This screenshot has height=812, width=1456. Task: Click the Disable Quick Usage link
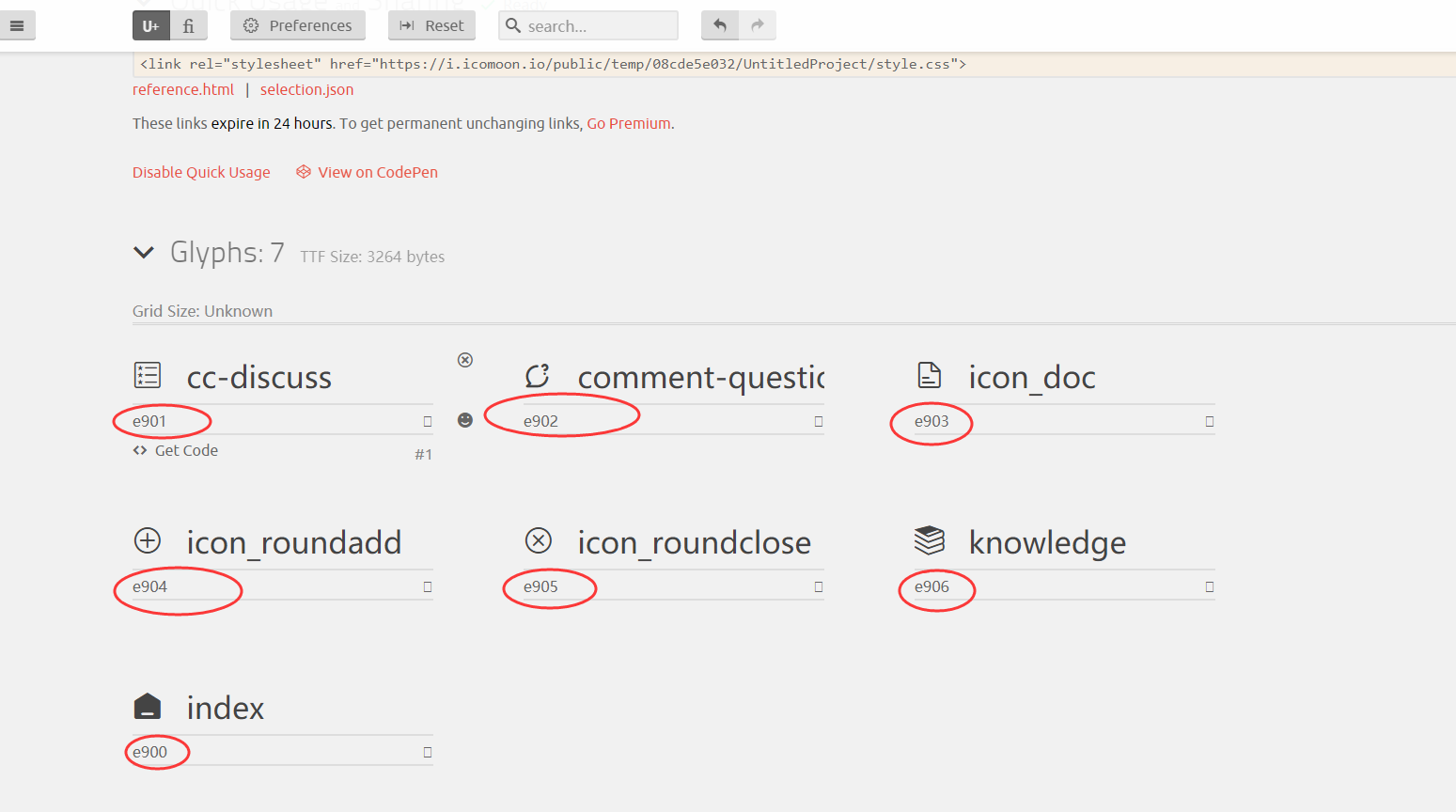coord(201,172)
